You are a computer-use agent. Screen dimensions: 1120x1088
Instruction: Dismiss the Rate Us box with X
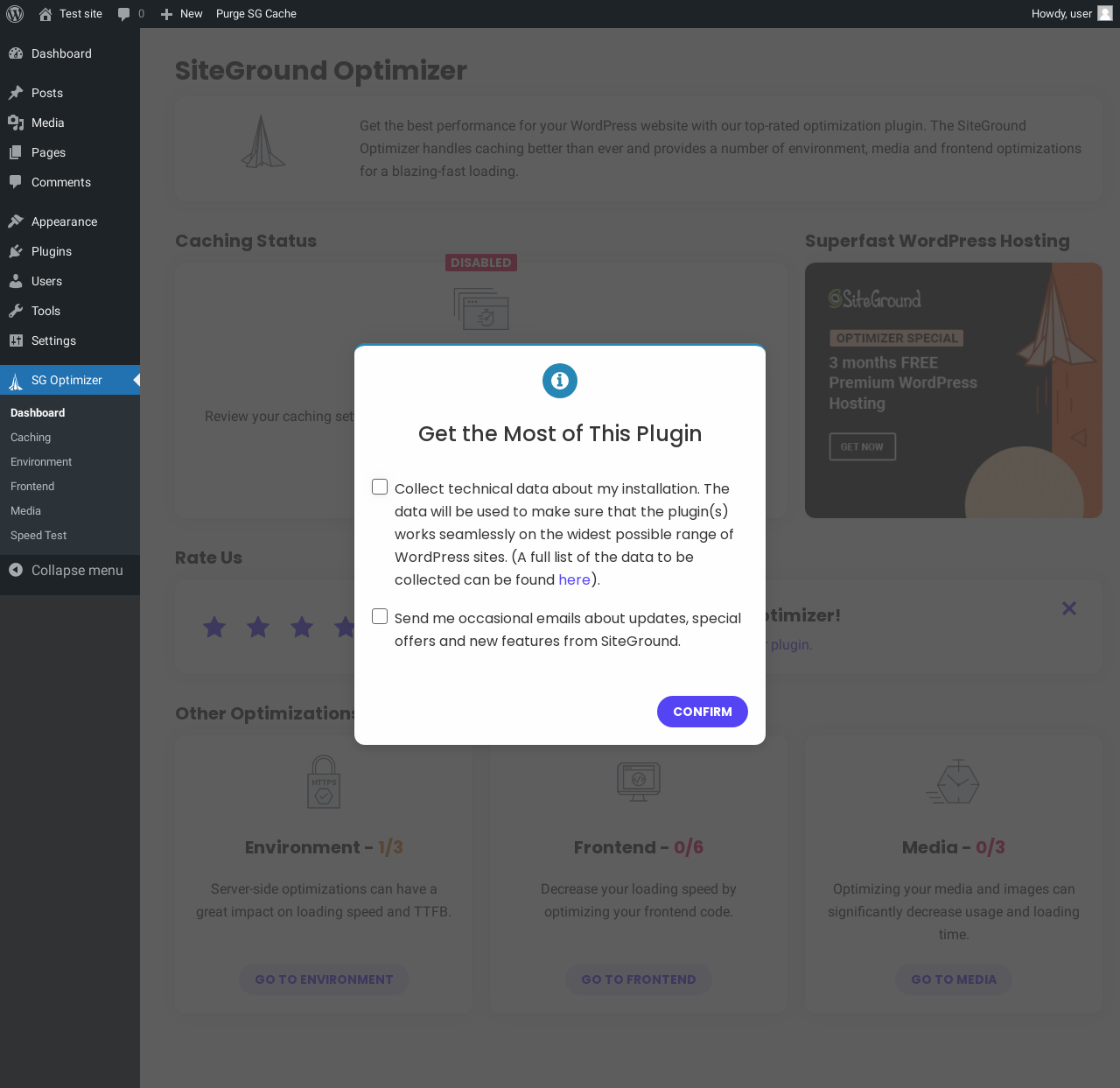[x=1069, y=608]
